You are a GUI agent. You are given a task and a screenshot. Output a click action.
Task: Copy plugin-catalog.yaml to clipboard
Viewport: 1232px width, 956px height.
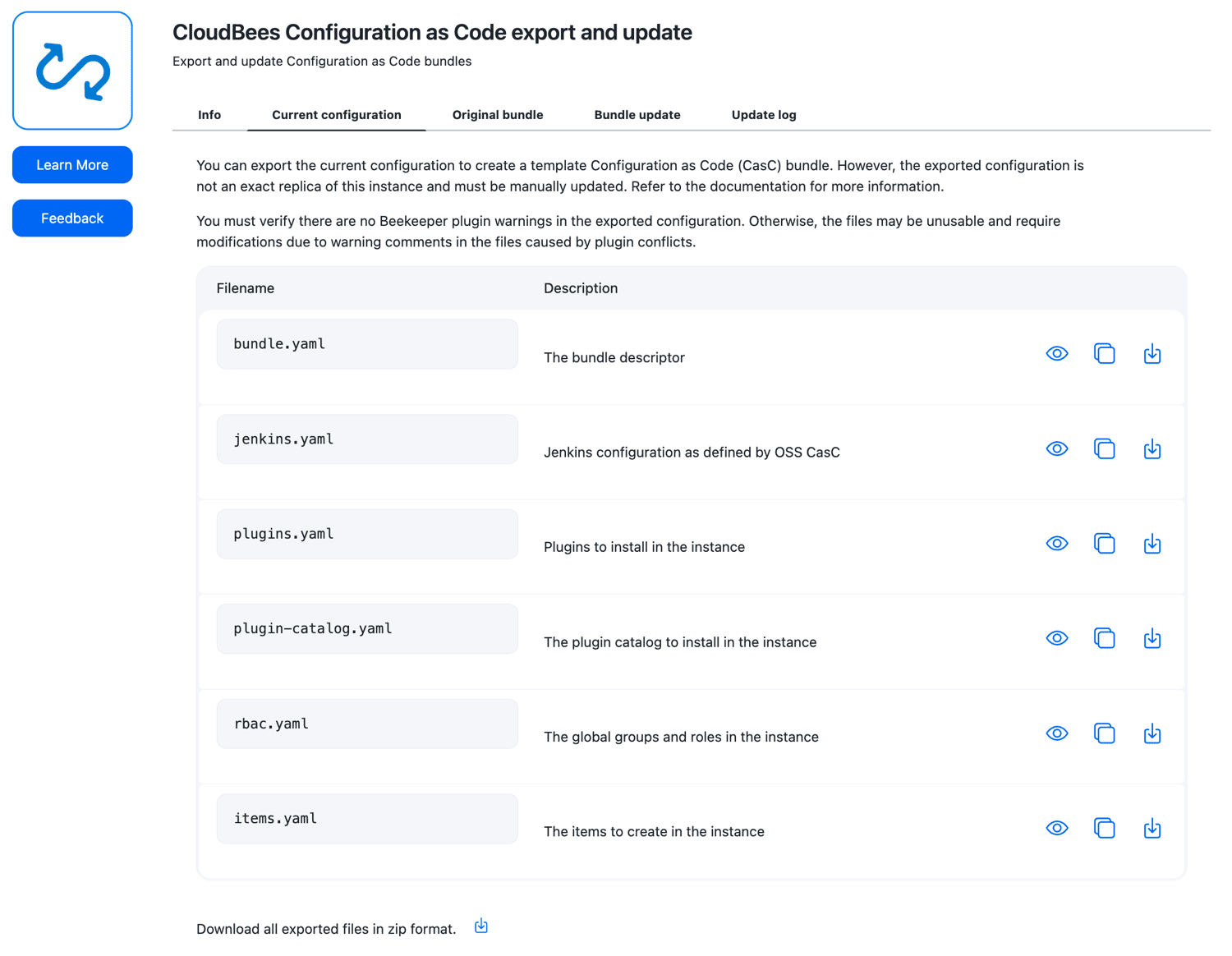pos(1105,638)
